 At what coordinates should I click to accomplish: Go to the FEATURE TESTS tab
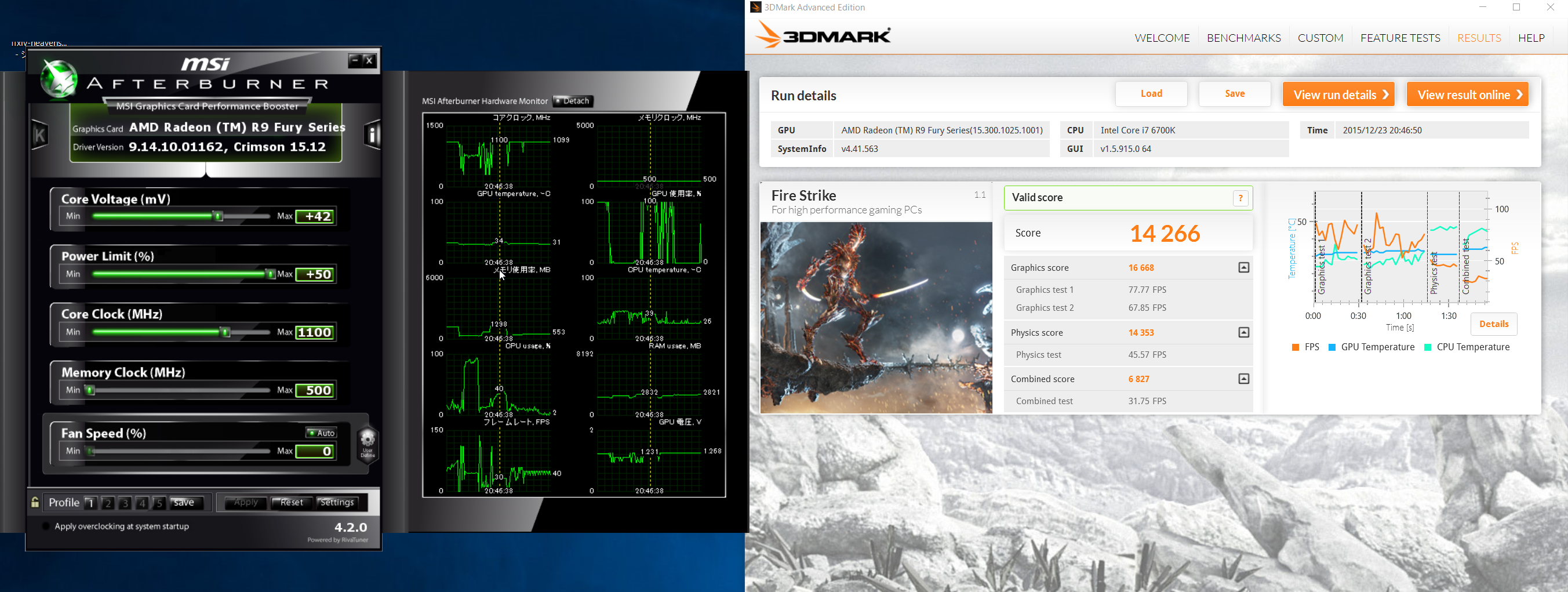tap(1400, 38)
